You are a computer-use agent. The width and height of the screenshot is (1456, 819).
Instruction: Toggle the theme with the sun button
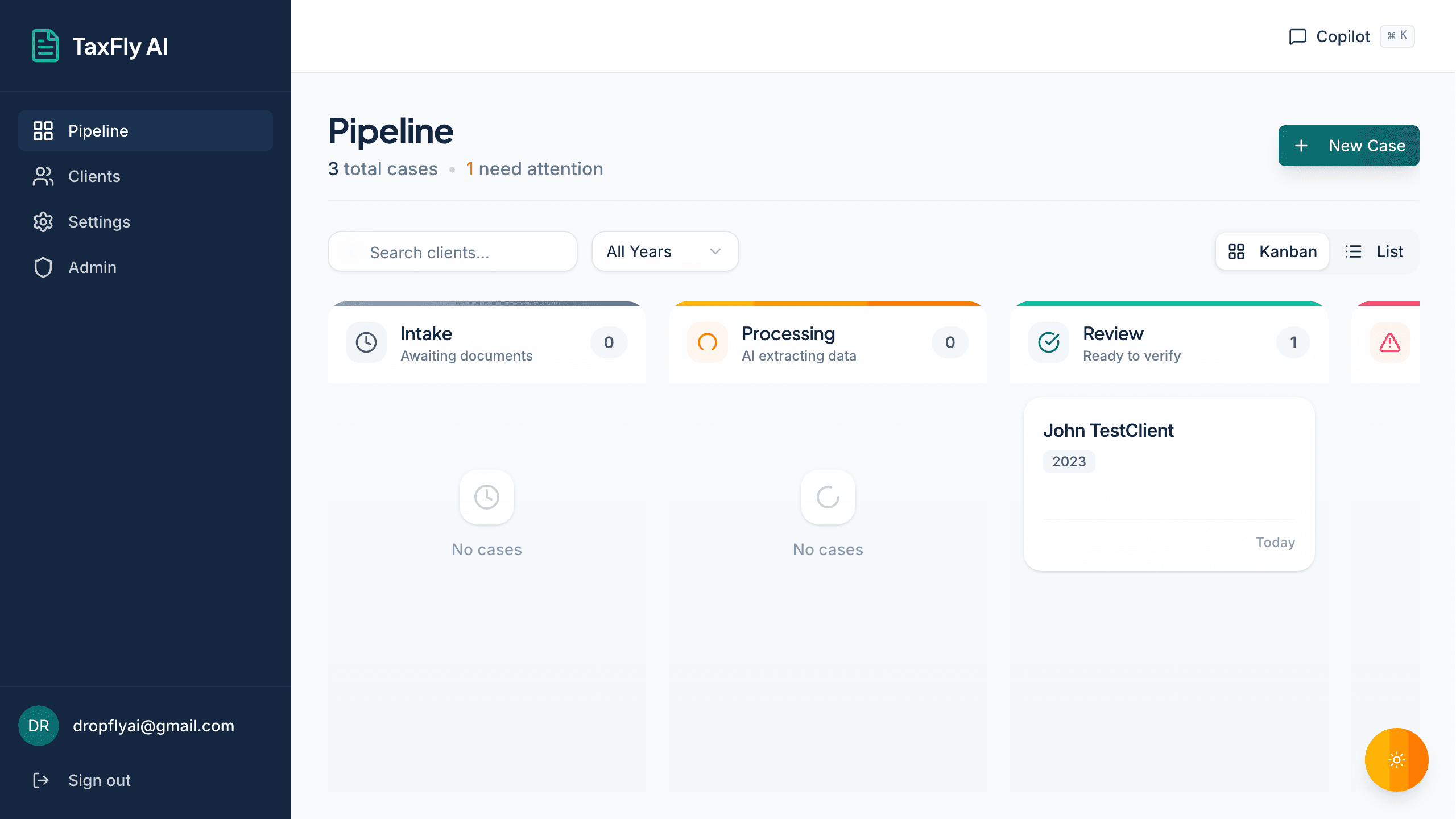click(1396, 760)
